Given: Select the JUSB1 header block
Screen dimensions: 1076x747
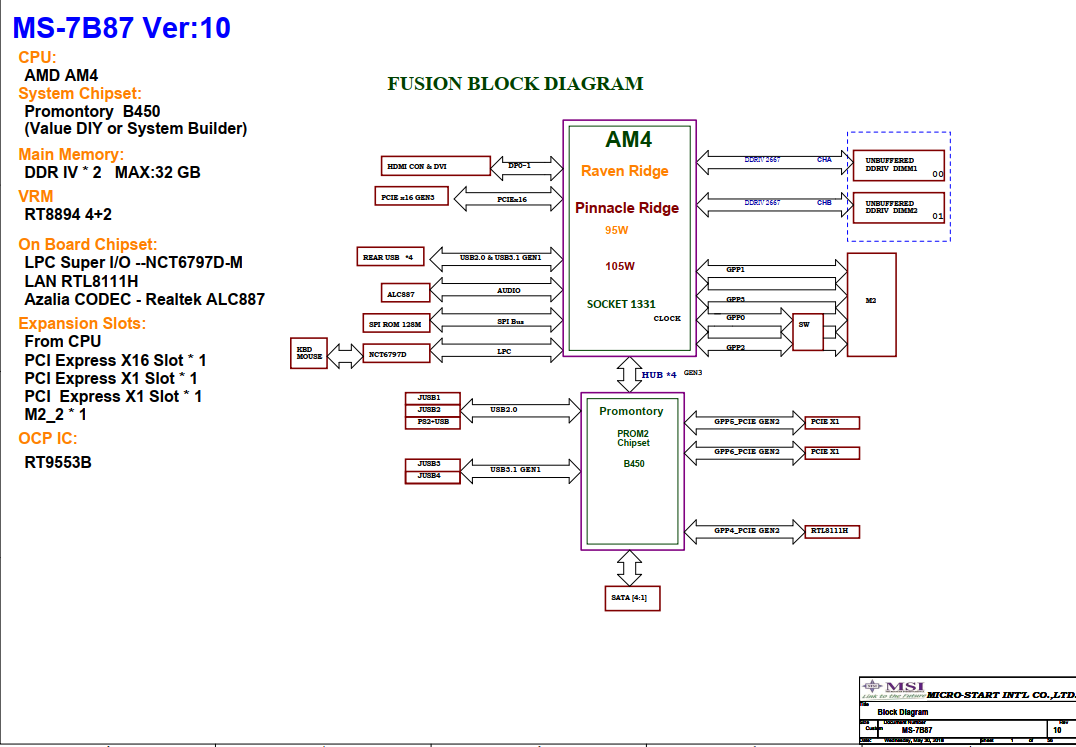Looking at the screenshot, I should click(430, 398).
